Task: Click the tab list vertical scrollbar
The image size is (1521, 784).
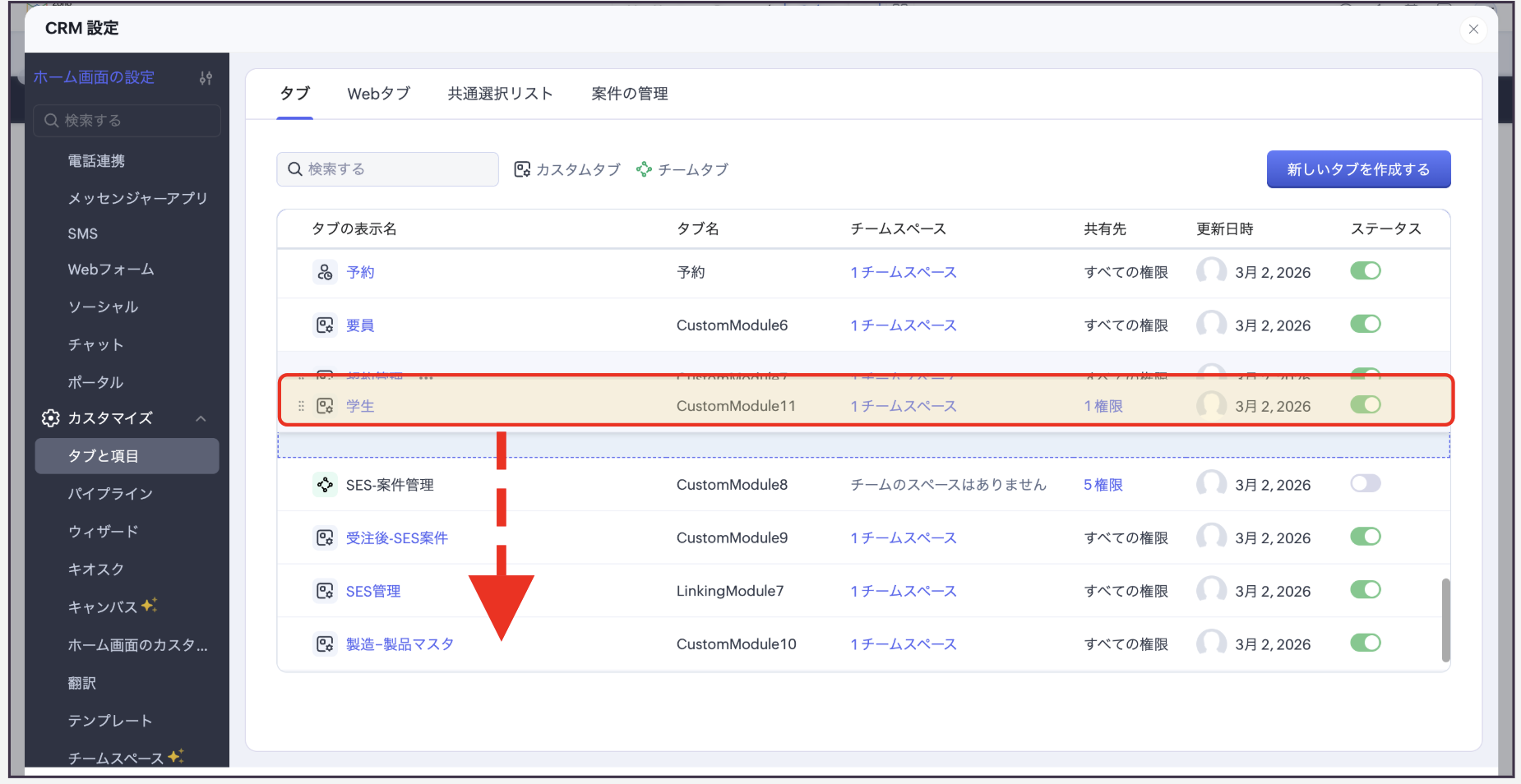Action: coord(1445,620)
